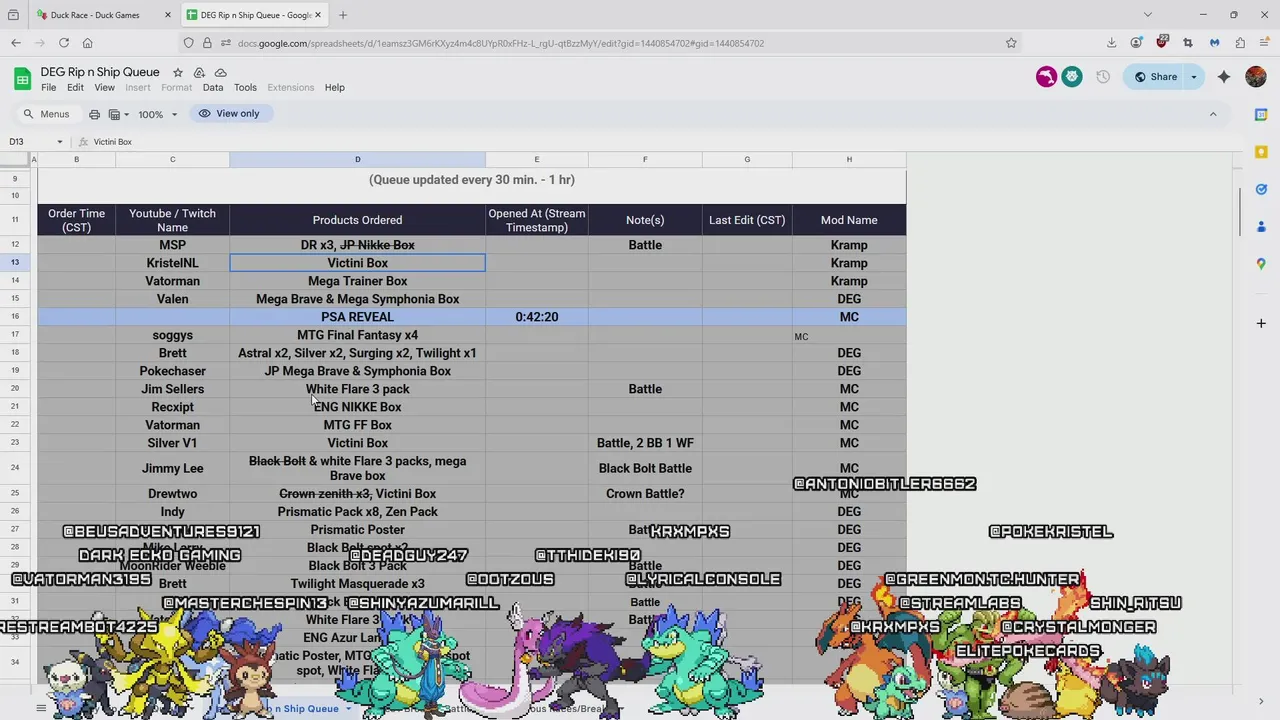The height and width of the screenshot is (720, 1280).
Task: Open a new browser tab
Action: point(343,15)
